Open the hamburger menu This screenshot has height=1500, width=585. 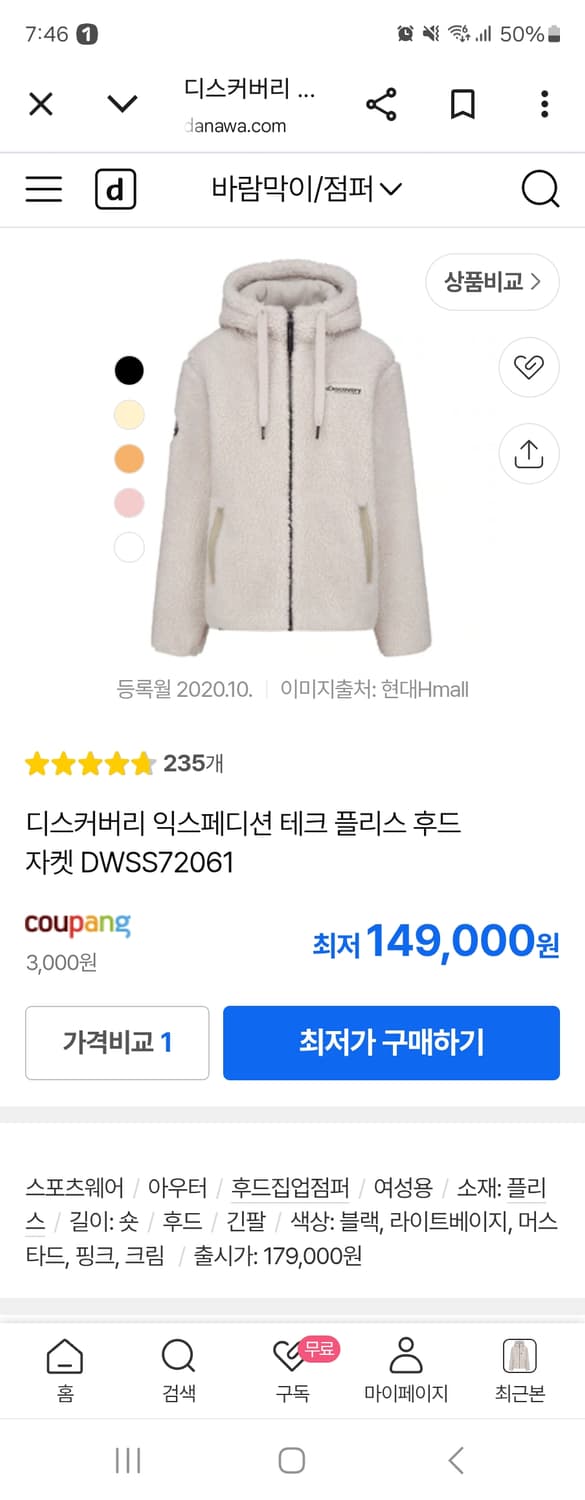tap(42, 189)
